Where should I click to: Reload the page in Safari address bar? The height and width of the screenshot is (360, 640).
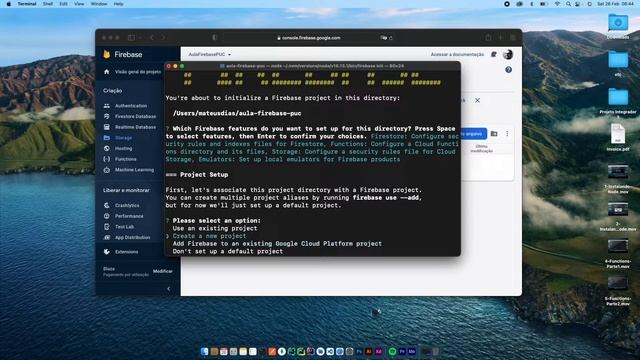[391, 38]
